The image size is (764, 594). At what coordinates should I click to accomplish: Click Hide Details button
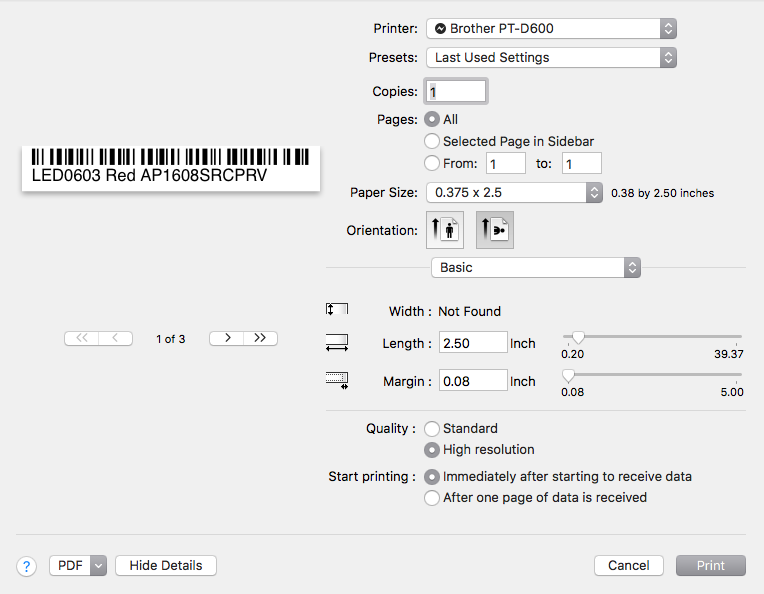click(166, 566)
